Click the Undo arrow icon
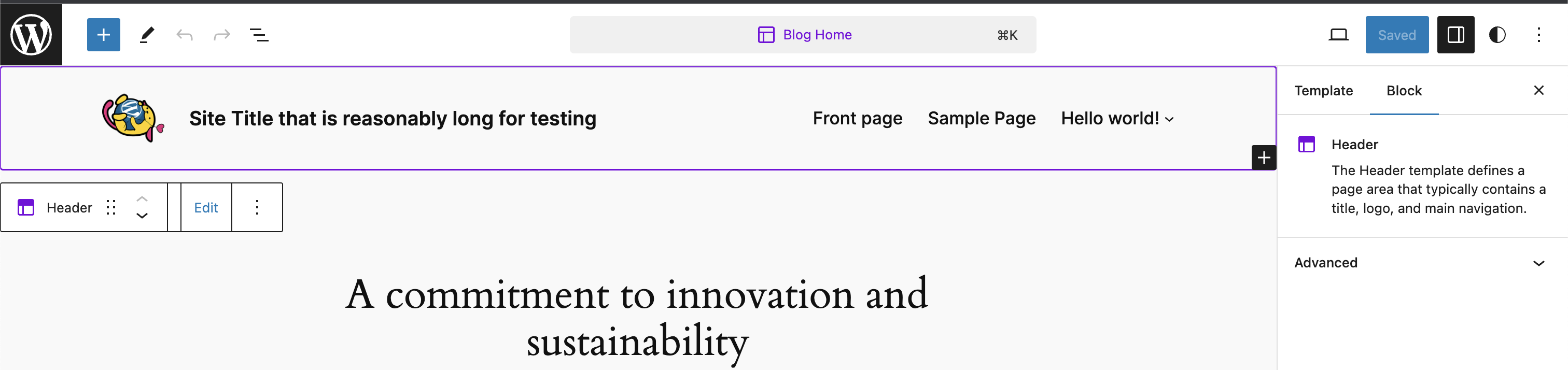This screenshot has width=1568, height=370. [x=185, y=35]
